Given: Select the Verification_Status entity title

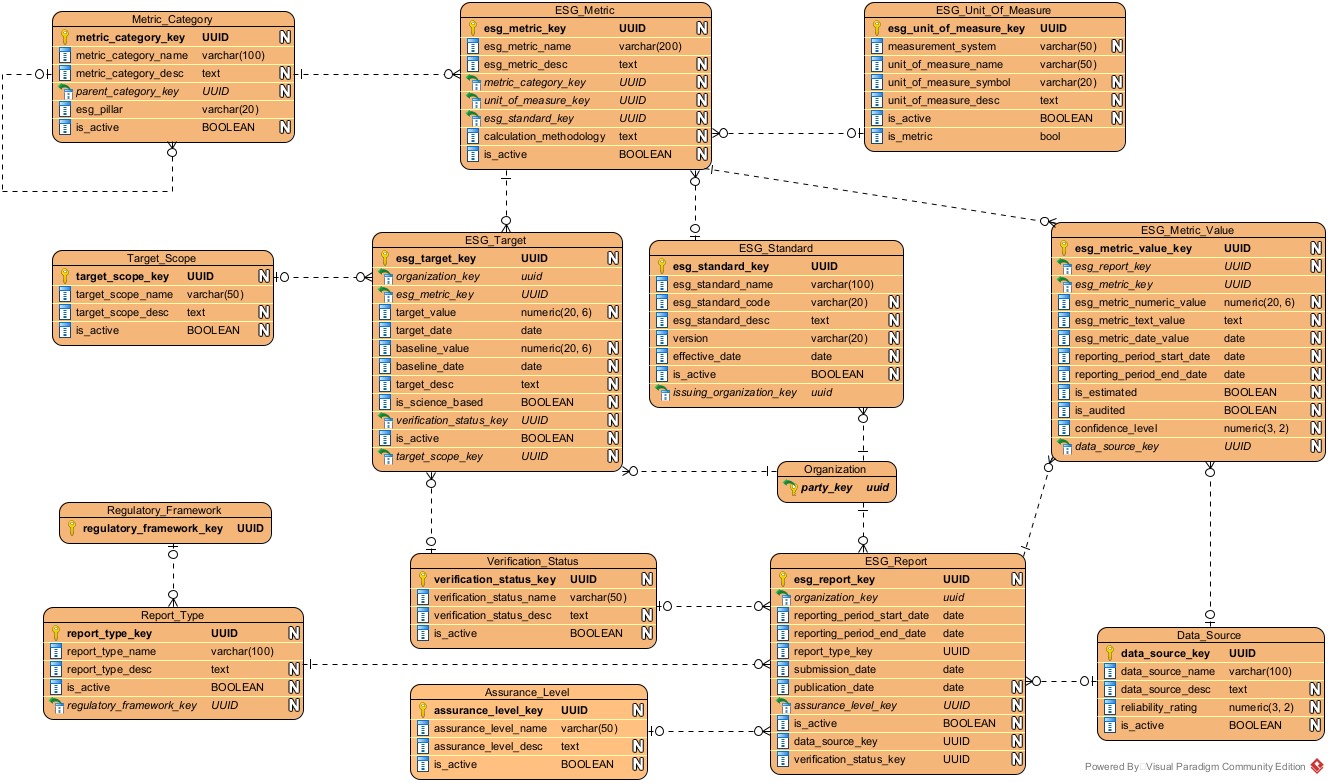Looking at the screenshot, I should coord(532,561).
